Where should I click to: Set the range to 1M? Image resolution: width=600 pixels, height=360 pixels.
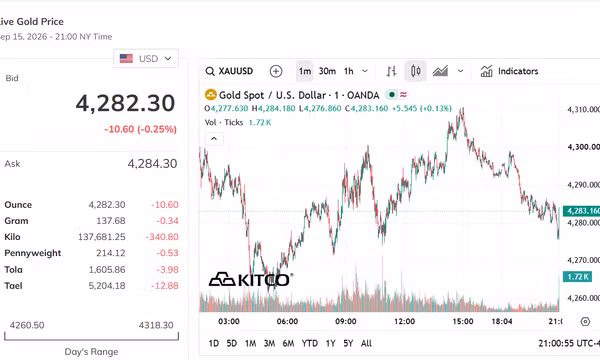pos(250,343)
